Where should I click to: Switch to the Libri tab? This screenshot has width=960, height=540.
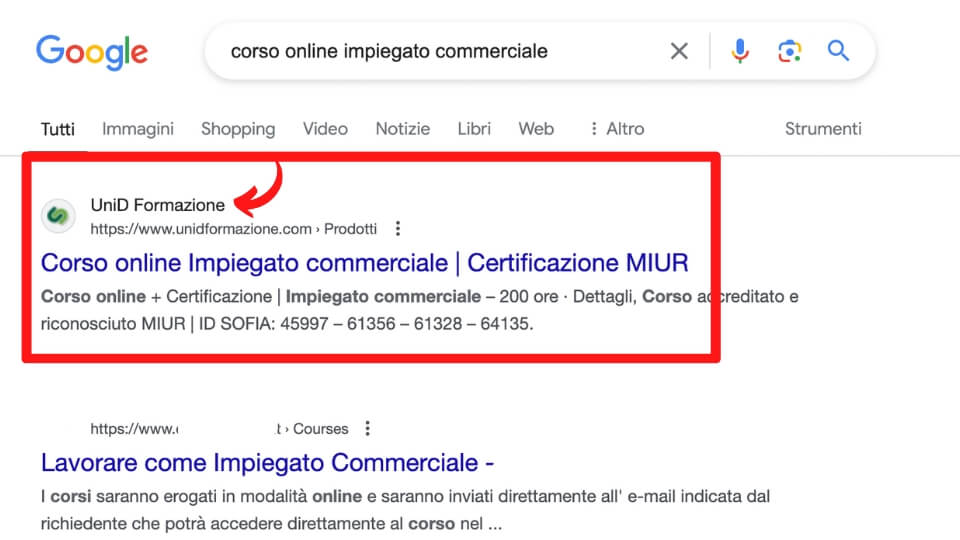point(474,129)
